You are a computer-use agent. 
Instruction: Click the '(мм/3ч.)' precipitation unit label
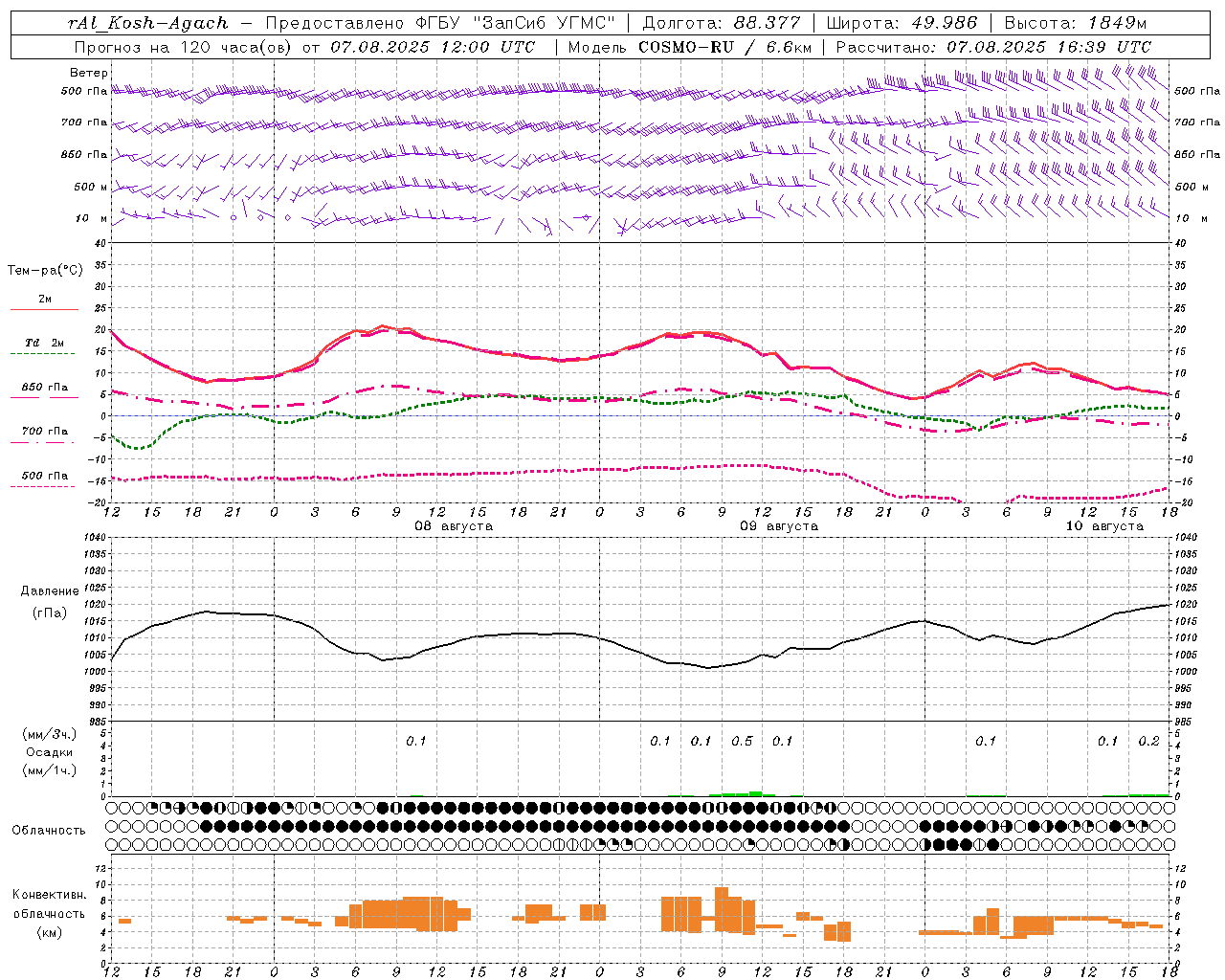(x=50, y=734)
